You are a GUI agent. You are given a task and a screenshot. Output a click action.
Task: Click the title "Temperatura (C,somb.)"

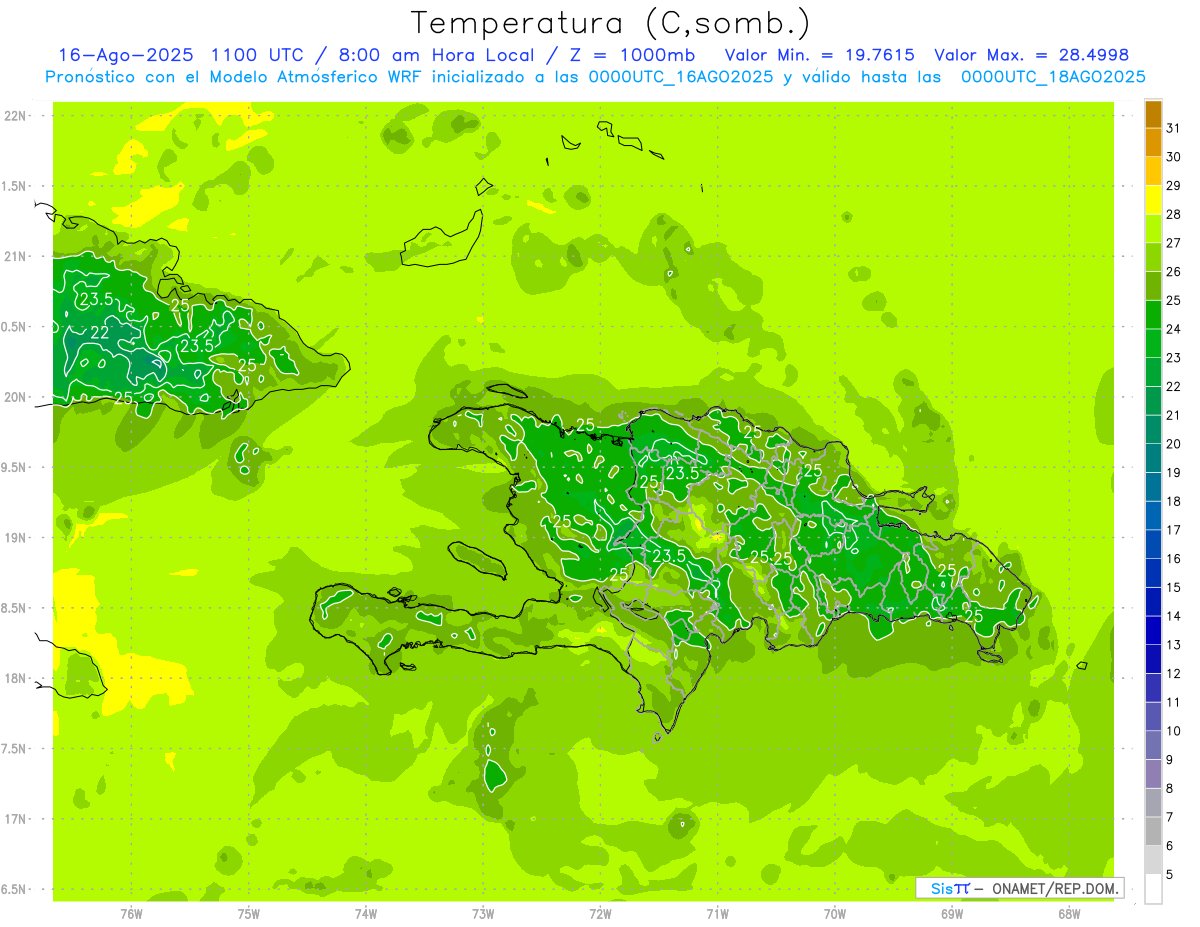click(610, 23)
